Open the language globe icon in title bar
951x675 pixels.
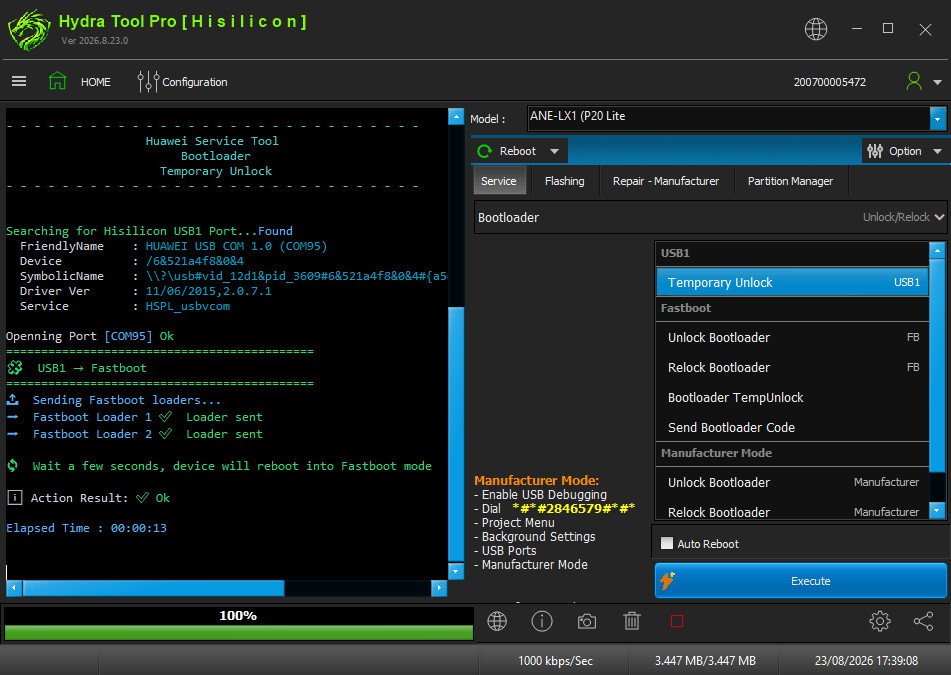pos(816,29)
